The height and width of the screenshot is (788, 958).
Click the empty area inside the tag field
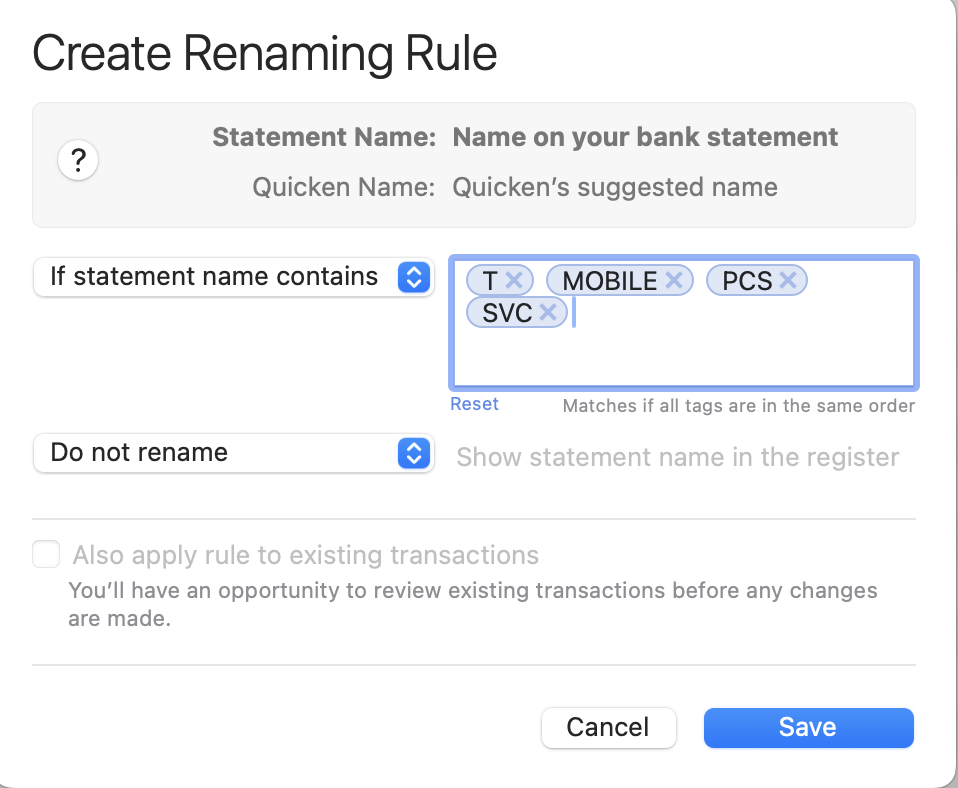740,350
